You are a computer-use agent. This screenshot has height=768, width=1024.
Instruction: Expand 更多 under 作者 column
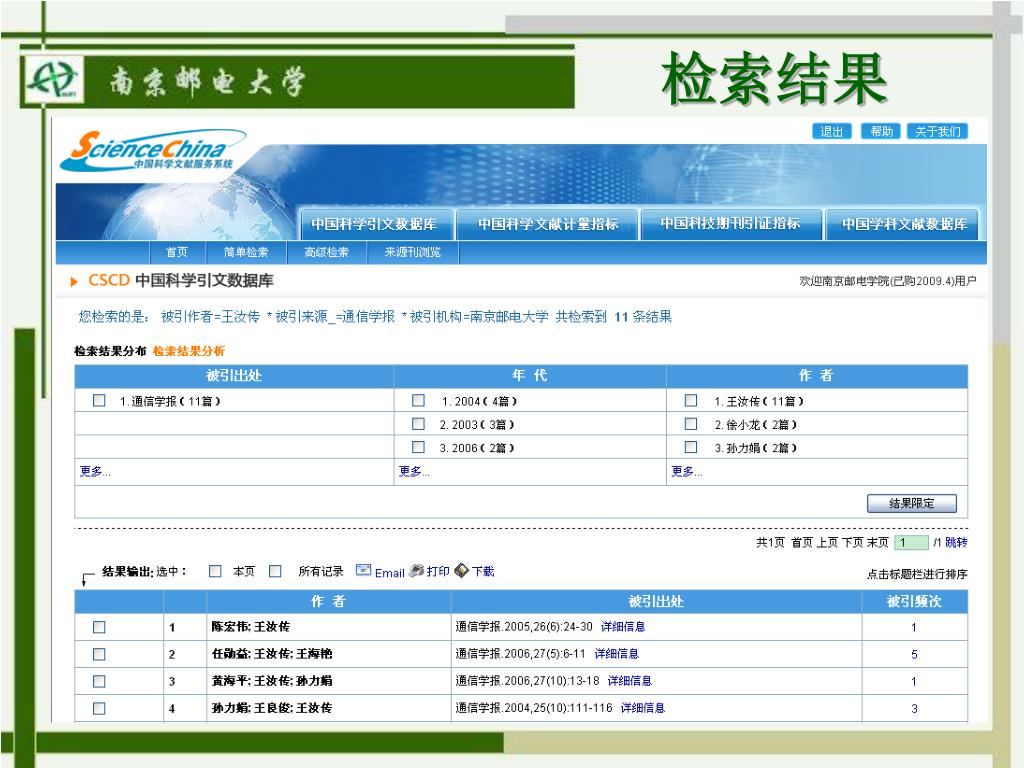(x=686, y=472)
